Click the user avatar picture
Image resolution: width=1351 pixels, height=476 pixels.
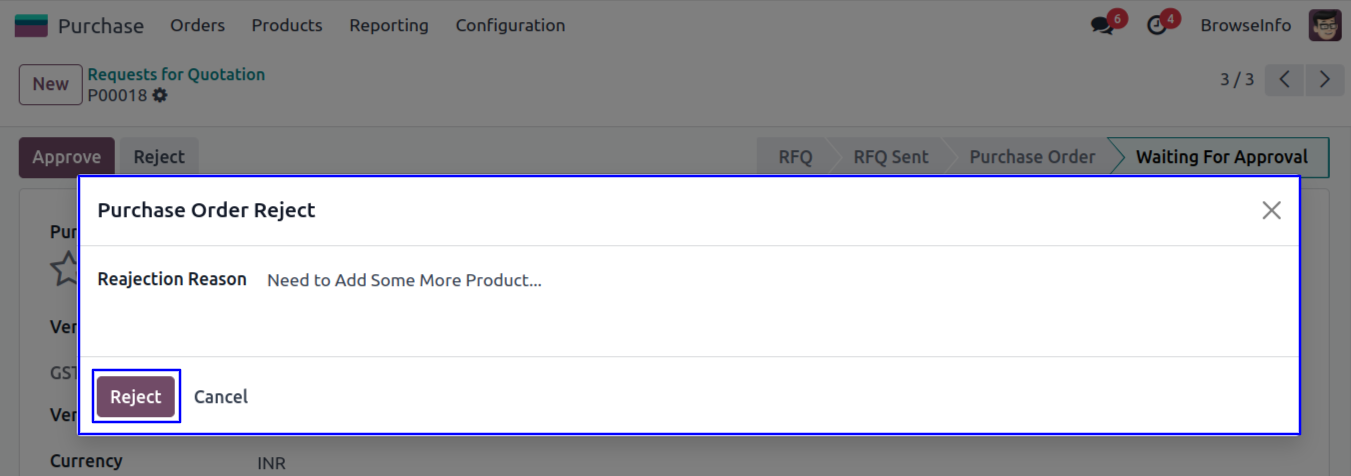coord(1325,26)
